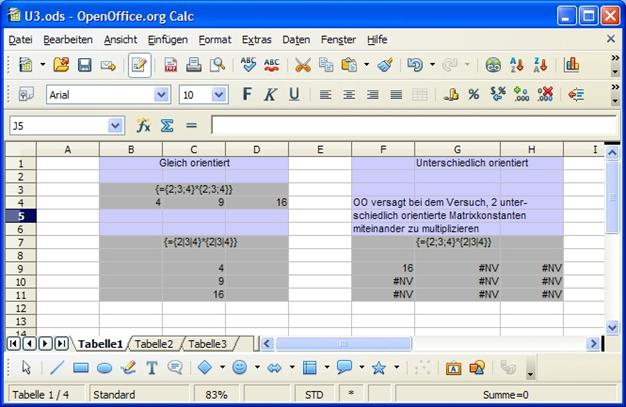This screenshot has width=626, height=407.
Task: Click the percent number format icon
Action: click(473, 94)
